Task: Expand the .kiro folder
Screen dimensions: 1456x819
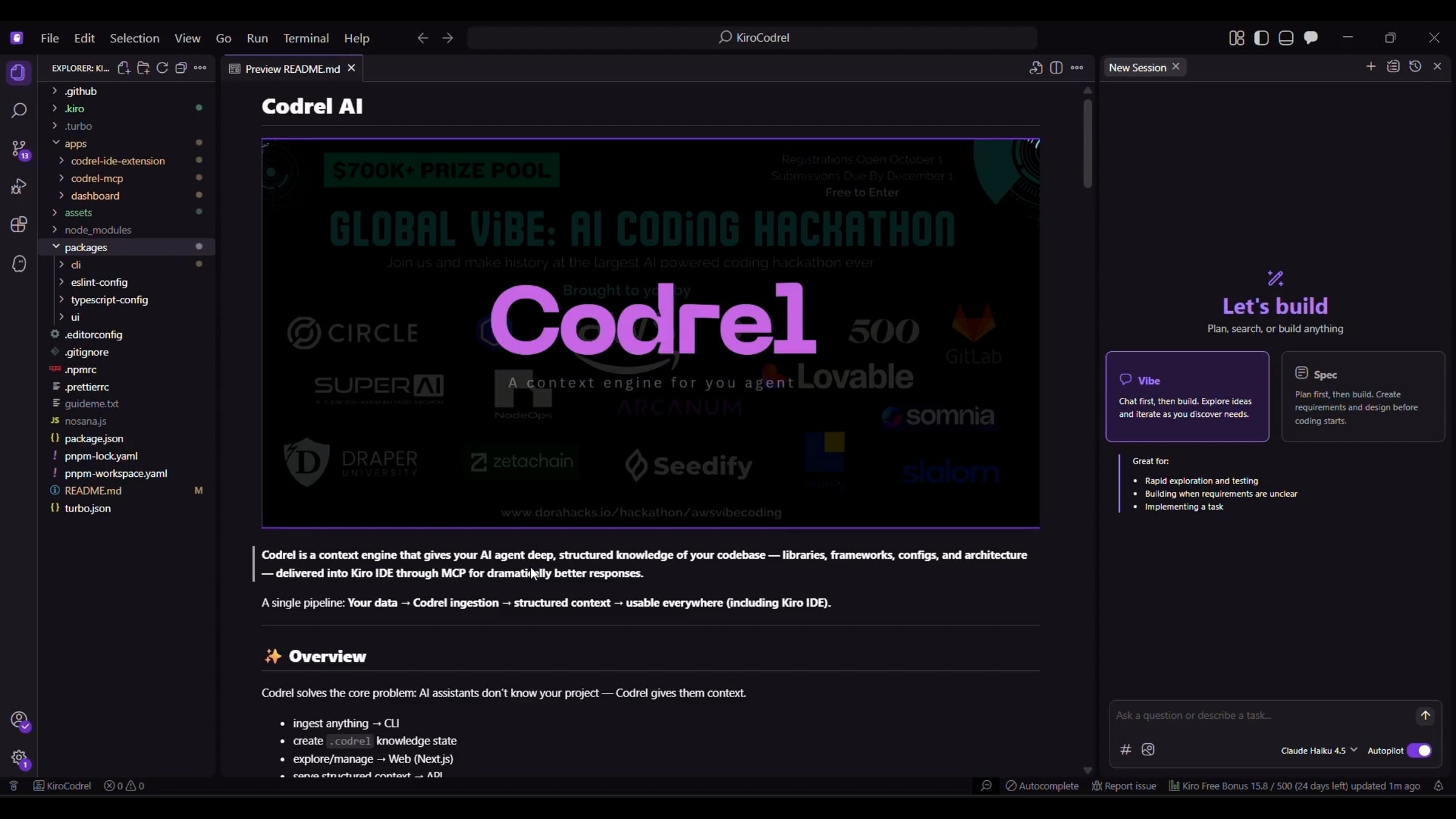Action: click(126, 109)
